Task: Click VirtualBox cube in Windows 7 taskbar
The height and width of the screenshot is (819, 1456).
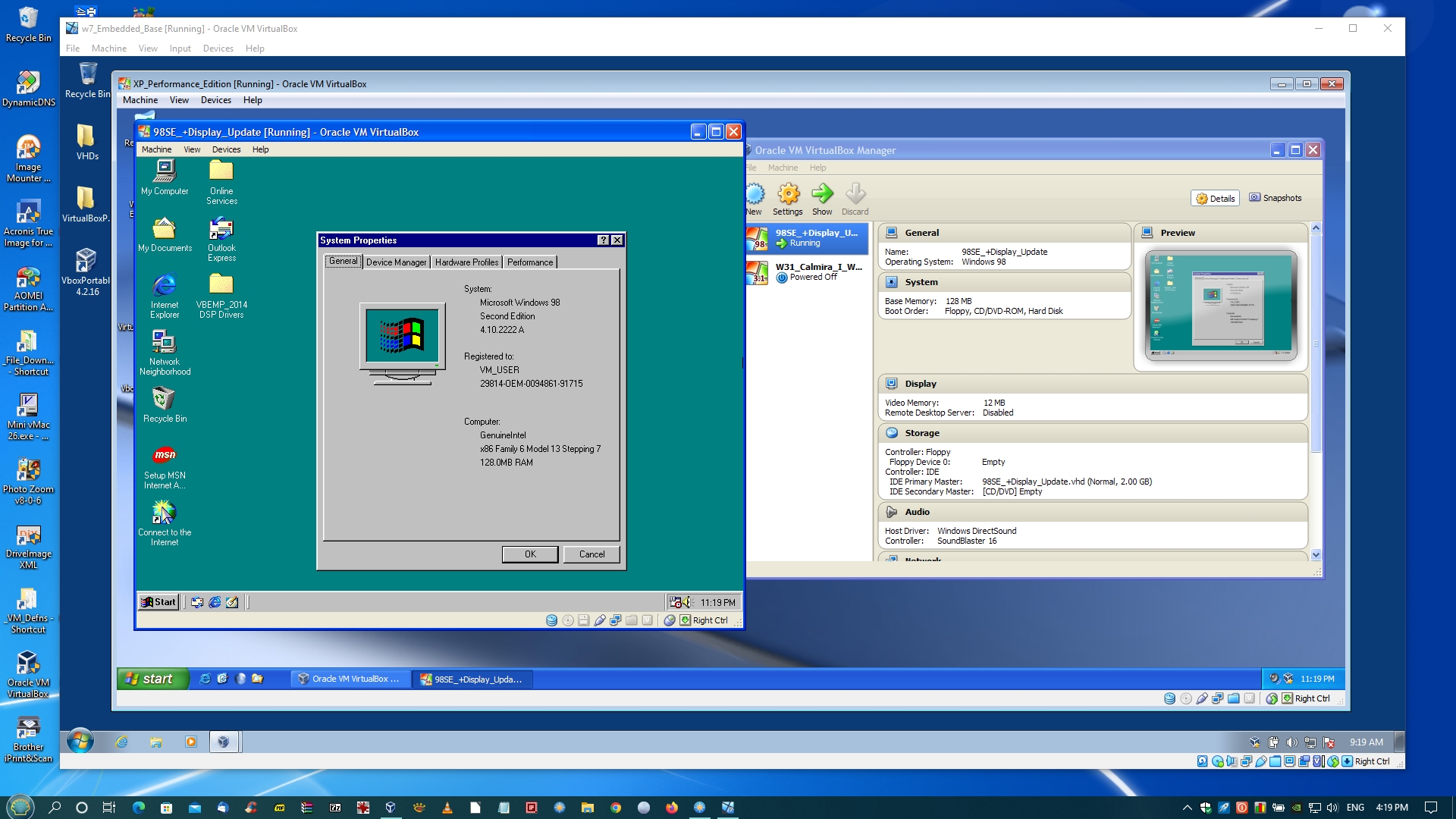Action: pos(223,742)
